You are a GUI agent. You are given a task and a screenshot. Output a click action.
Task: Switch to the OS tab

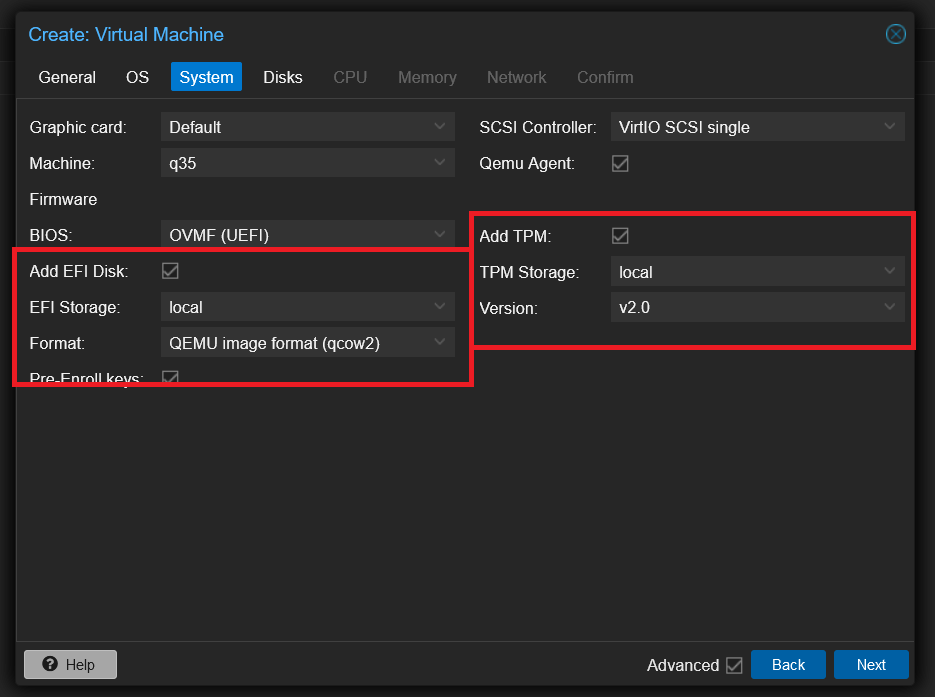click(137, 77)
